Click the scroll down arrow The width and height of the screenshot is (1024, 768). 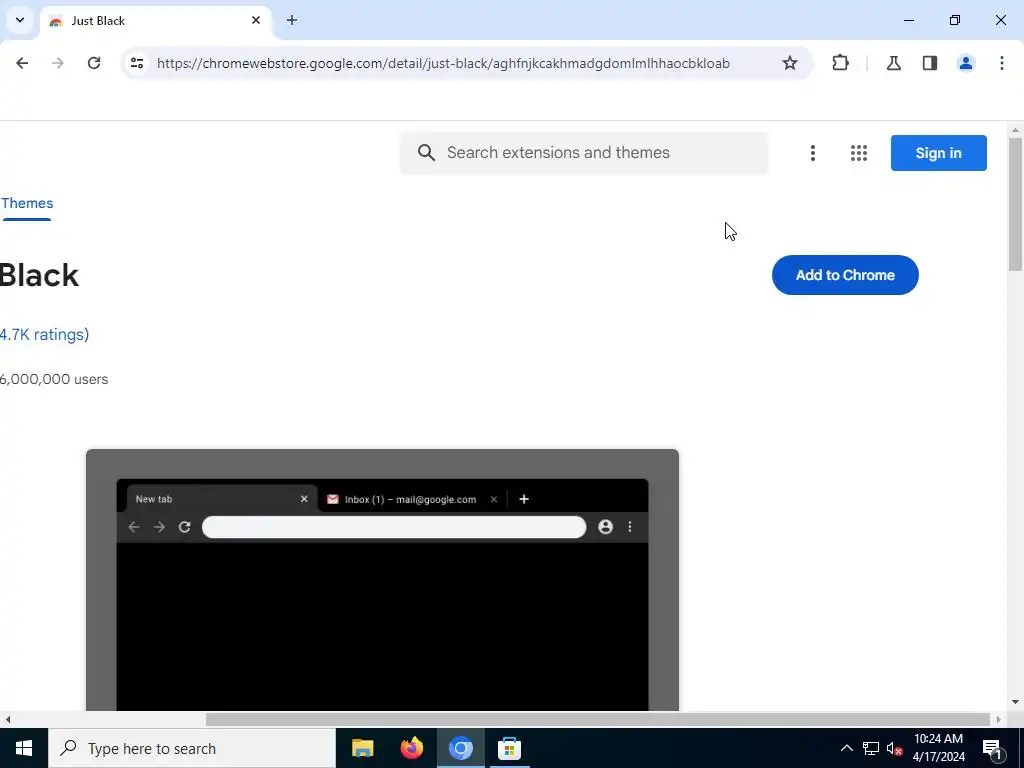1015,702
